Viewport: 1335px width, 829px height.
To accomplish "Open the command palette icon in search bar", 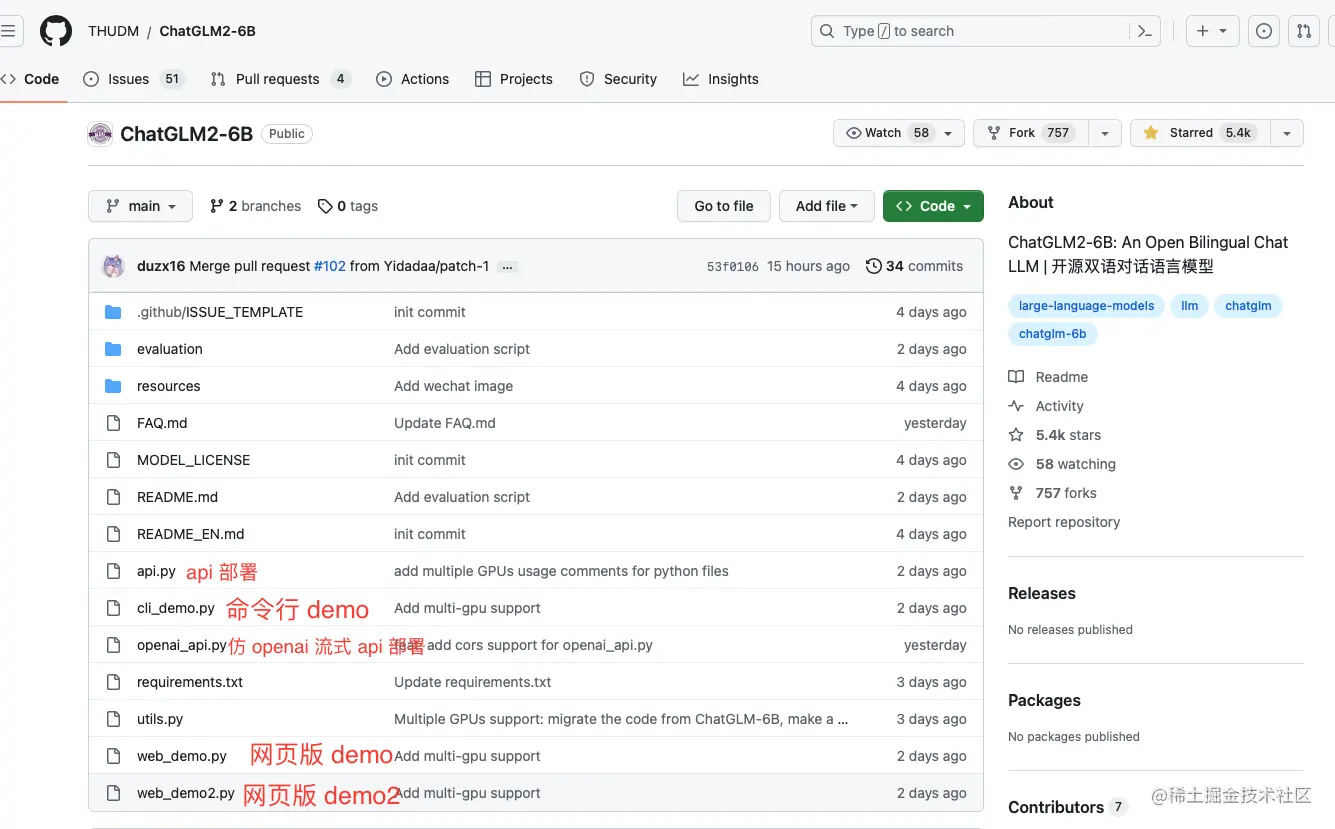I will point(1145,31).
